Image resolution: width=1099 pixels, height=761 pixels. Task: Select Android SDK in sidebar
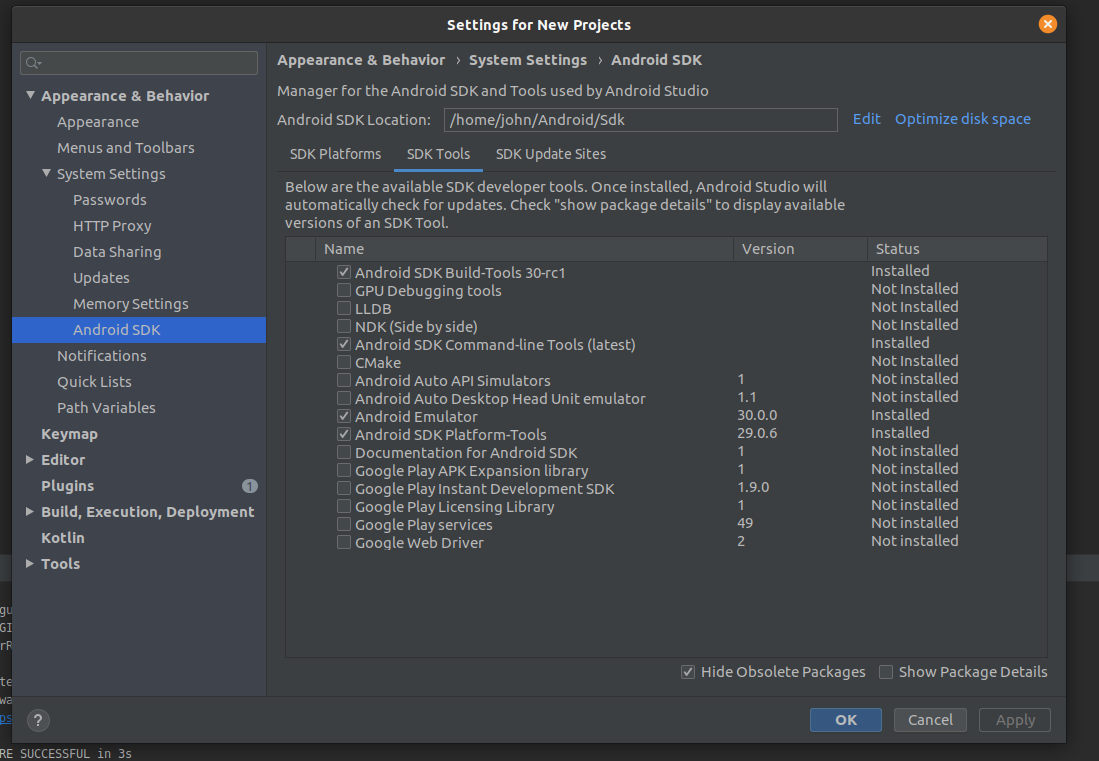139,329
